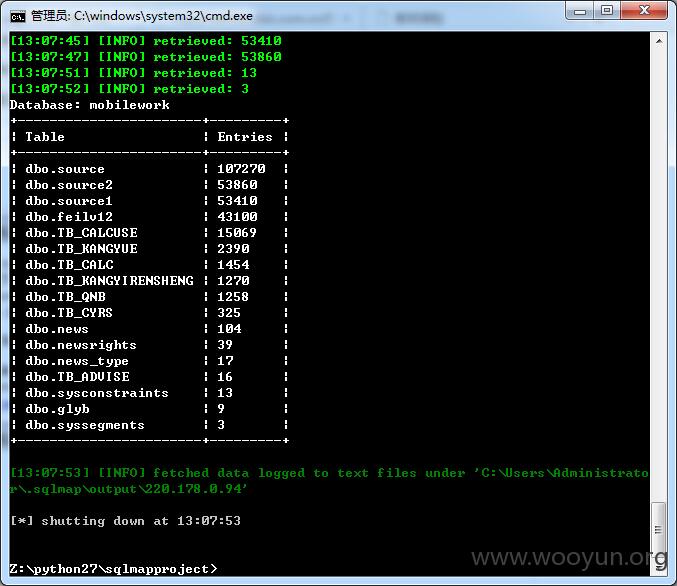The height and width of the screenshot is (586, 677).
Task: Select the dbo.TB_CALCUSE table name
Action: click(81, 233)
